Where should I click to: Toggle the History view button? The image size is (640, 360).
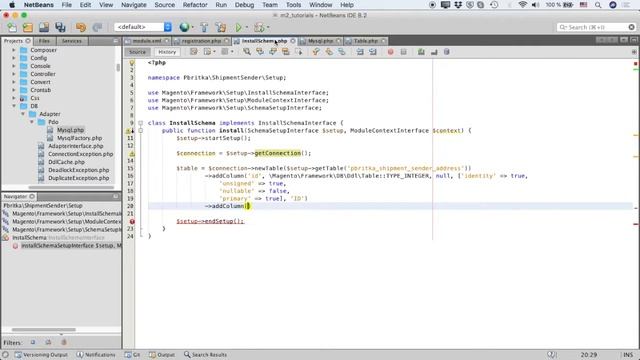(167, 52)
